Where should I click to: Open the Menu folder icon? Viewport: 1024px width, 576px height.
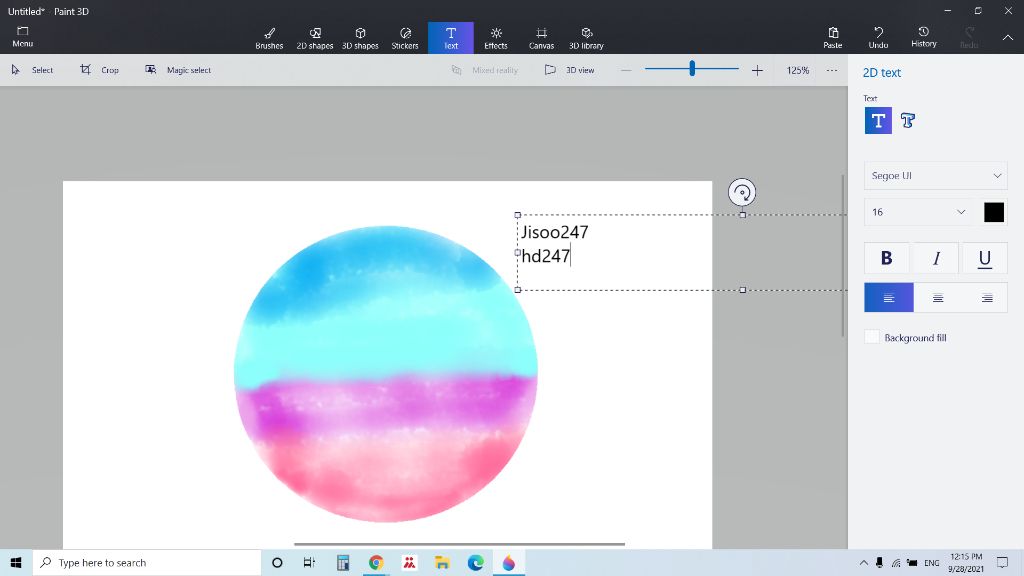23,37
